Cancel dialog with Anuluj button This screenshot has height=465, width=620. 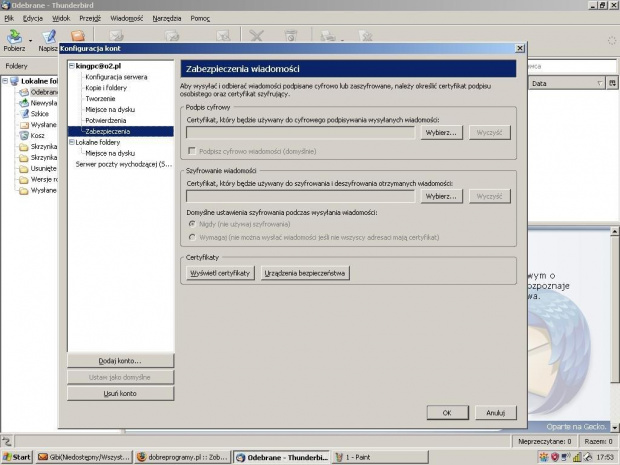(x=495, y=413)
